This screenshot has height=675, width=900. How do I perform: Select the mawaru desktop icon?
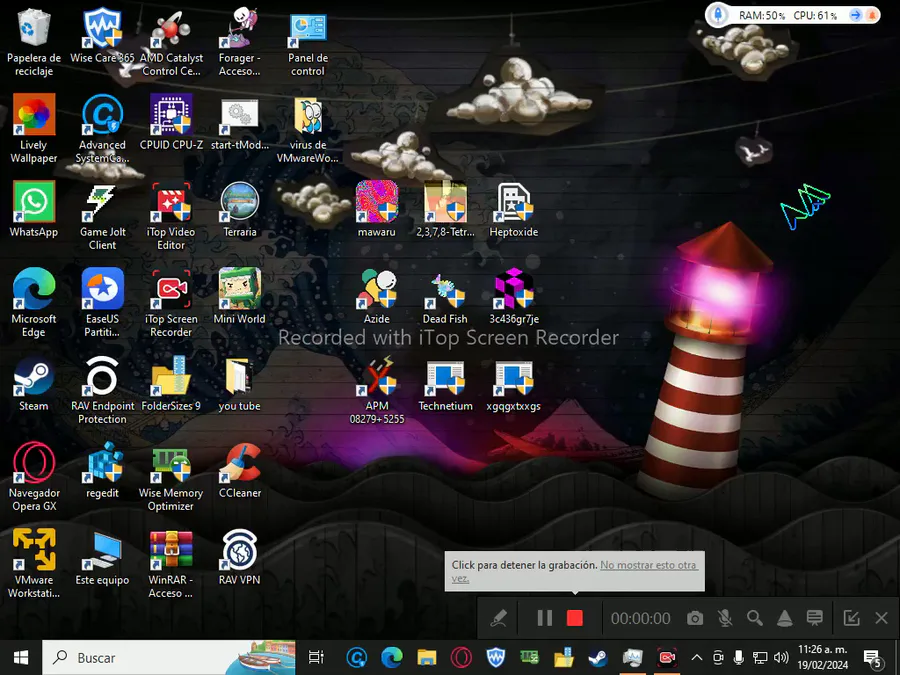377,210
